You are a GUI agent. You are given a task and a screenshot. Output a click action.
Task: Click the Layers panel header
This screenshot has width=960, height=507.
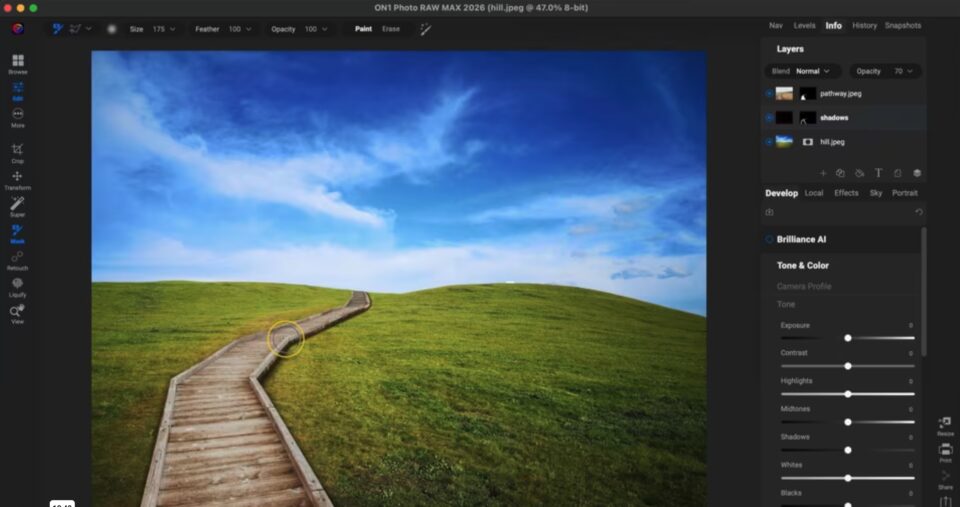(x=790, y=49)
